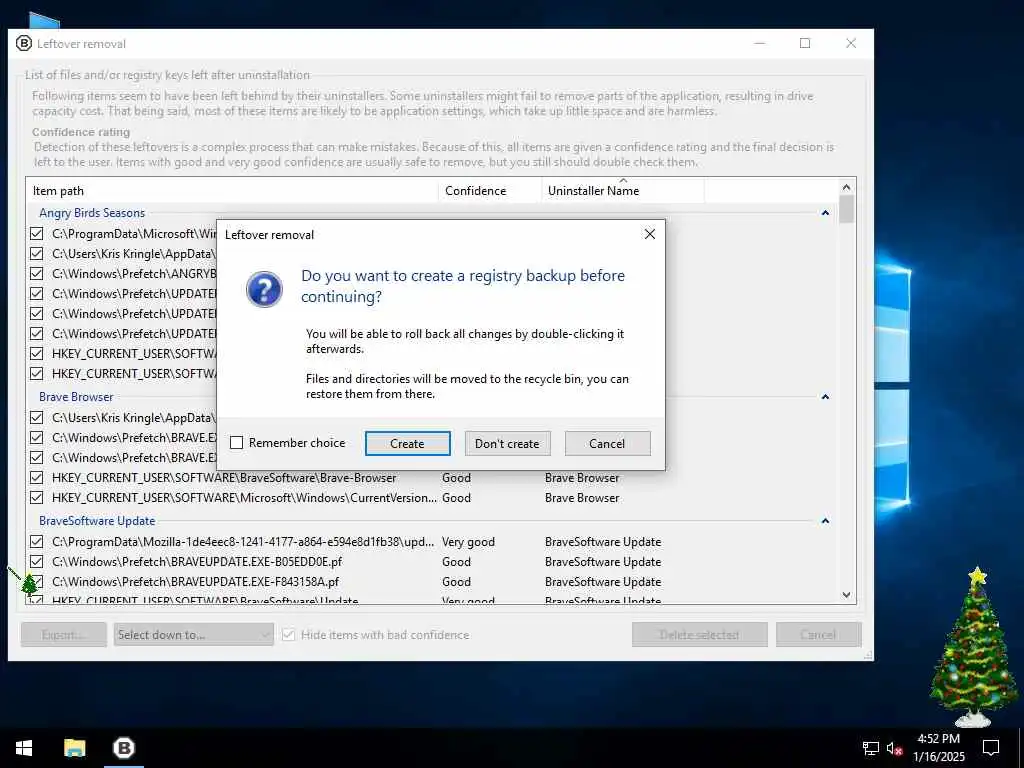This screenshot has width=1024, height=768.
Task: Choose Don't create registry backup
Action: 507,443
